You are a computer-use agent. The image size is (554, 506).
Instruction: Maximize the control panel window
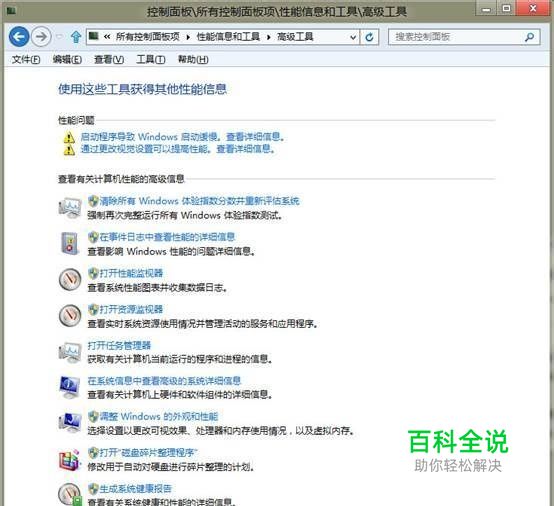pyautogui.click(x=507, y=8)
